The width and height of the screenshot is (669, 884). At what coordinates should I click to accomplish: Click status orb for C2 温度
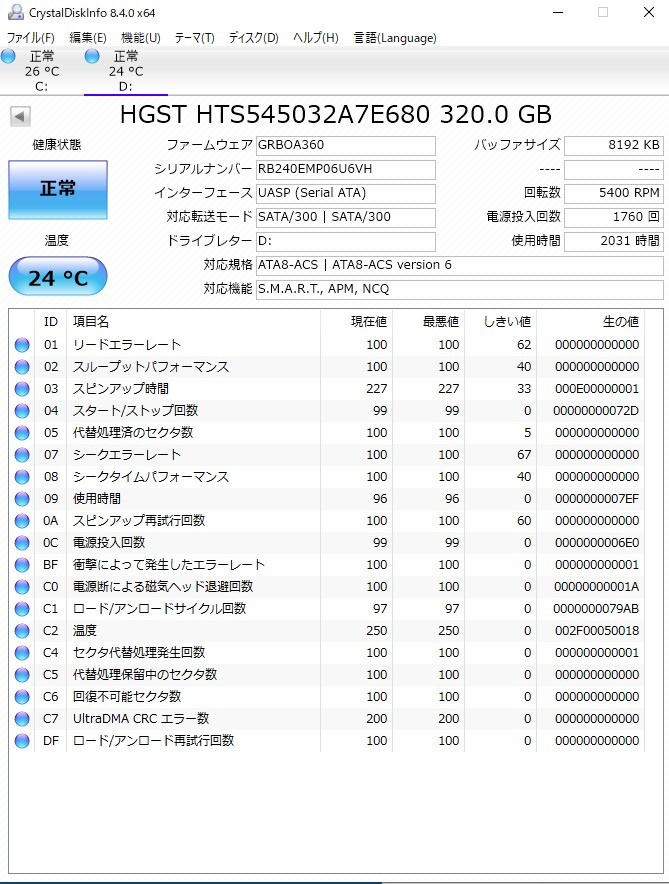tap(22, 631)
